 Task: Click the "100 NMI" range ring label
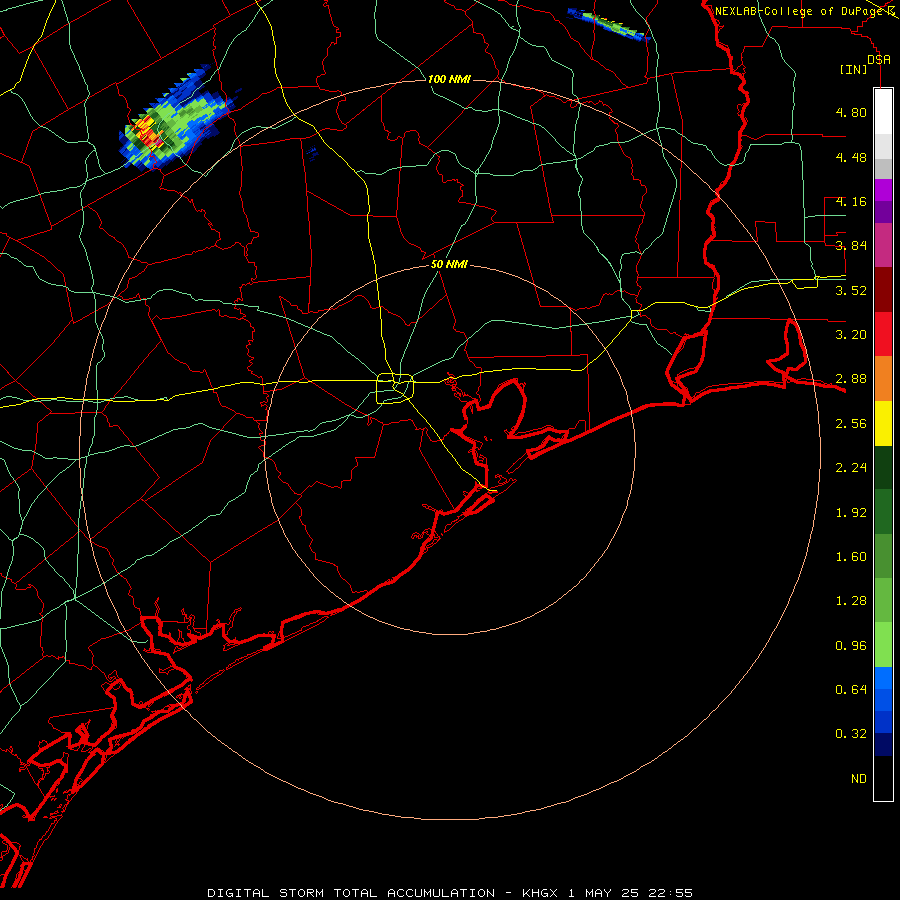(x=449, y=79)
